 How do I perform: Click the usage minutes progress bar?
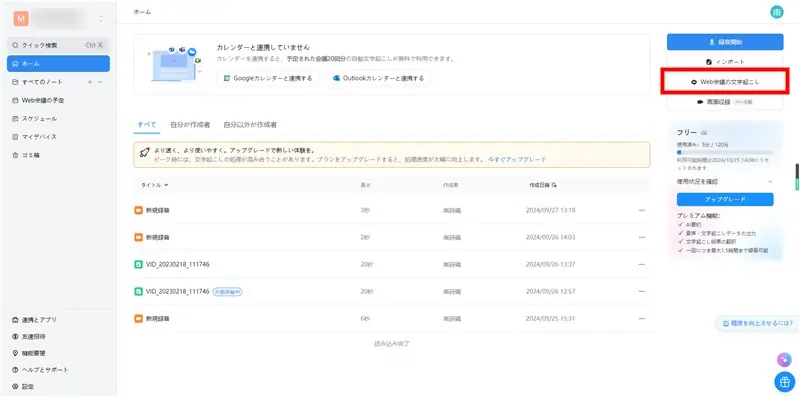(x=724, y=152)
